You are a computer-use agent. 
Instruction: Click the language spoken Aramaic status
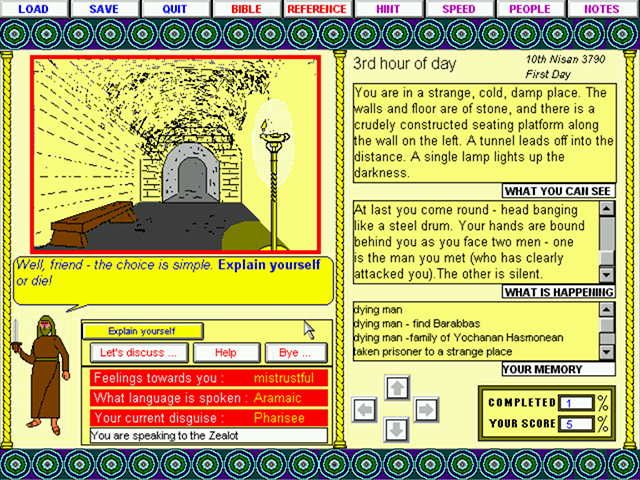pos(209,398)
